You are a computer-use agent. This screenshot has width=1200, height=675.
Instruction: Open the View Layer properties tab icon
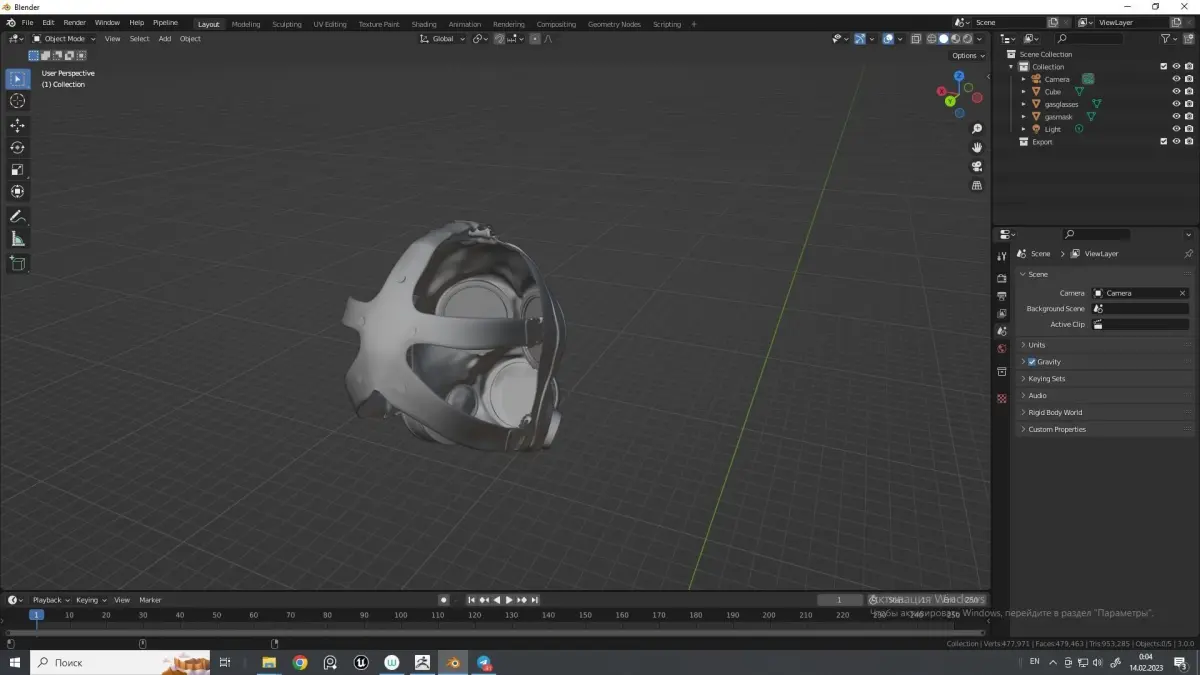(1002, 313)
